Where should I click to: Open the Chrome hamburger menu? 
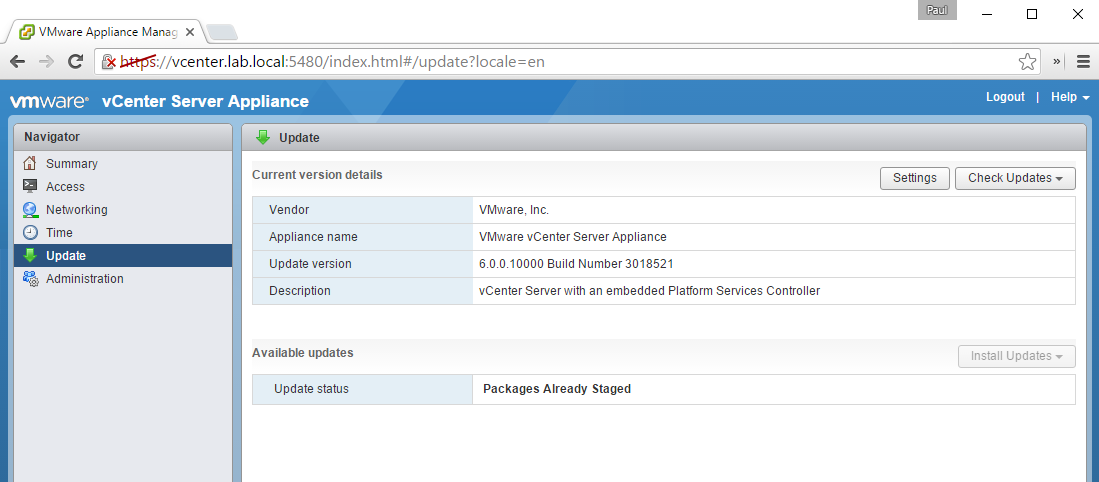coord(1083,62)
